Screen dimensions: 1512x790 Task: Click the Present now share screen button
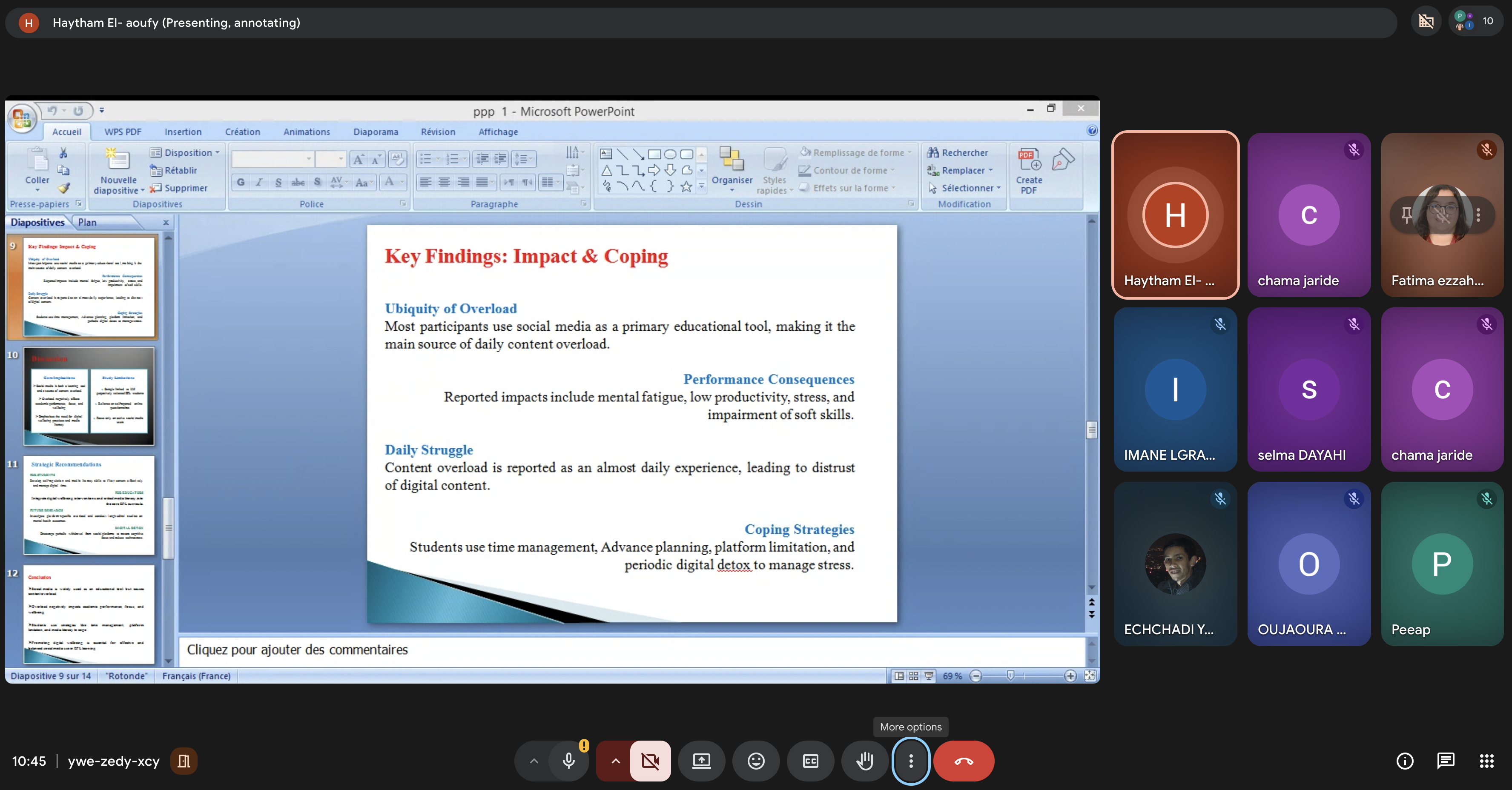click(x=701, y=761)
